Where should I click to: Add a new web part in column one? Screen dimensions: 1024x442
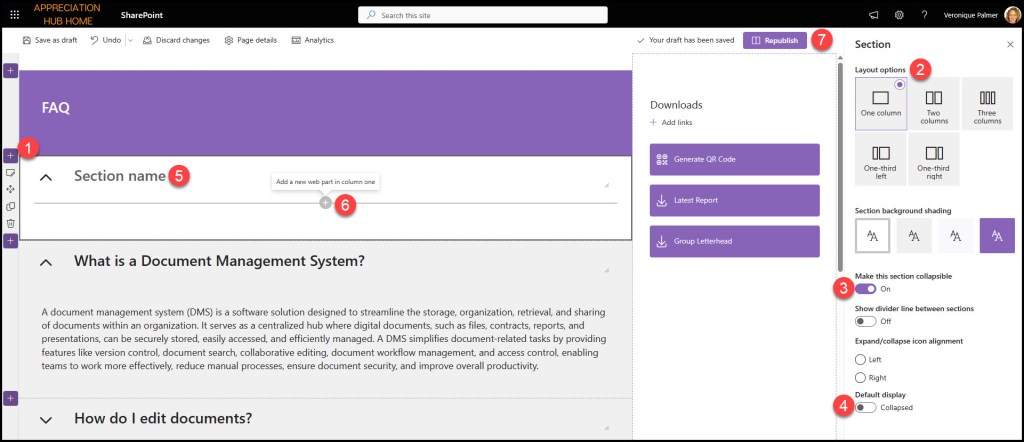[325, 203]
